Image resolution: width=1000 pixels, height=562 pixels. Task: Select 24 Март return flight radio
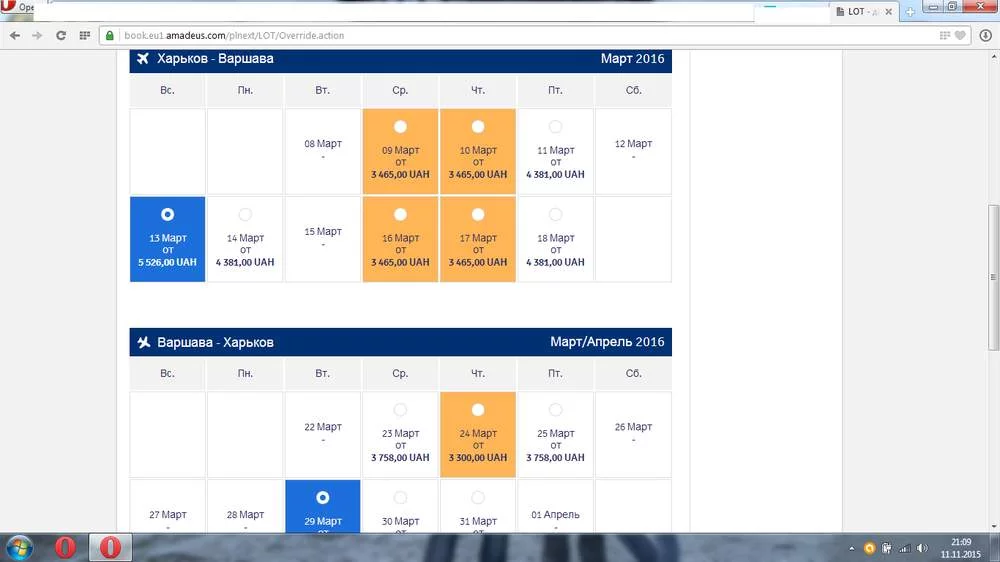click(x=478, y=410)
